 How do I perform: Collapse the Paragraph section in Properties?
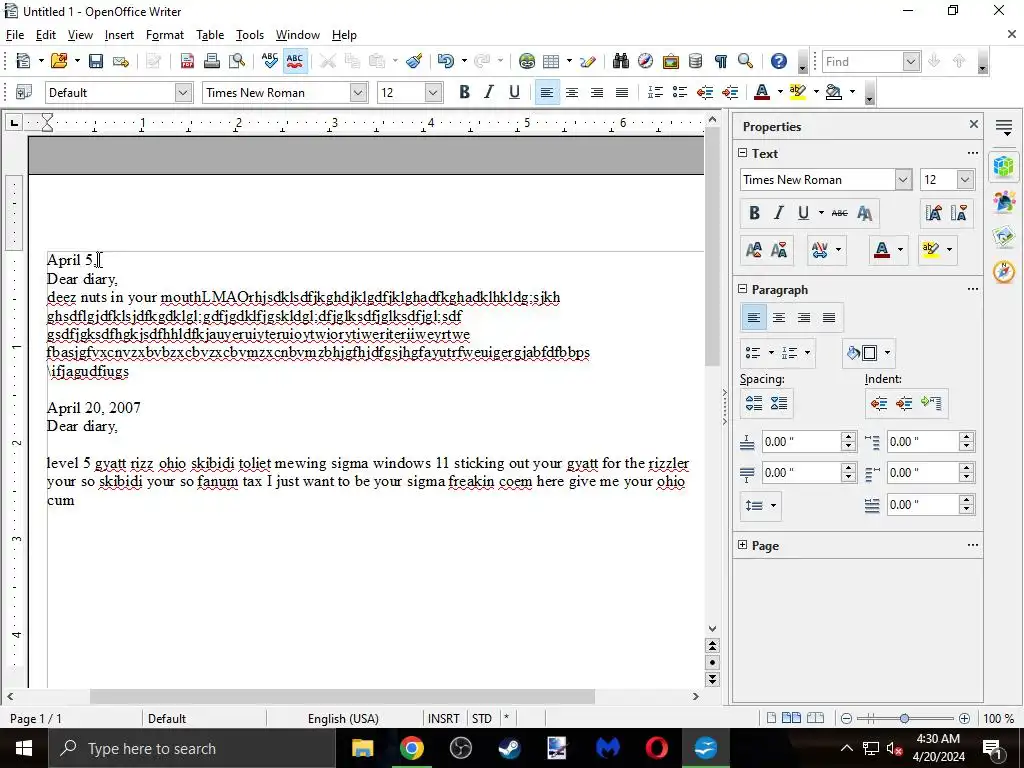(743, 289)
